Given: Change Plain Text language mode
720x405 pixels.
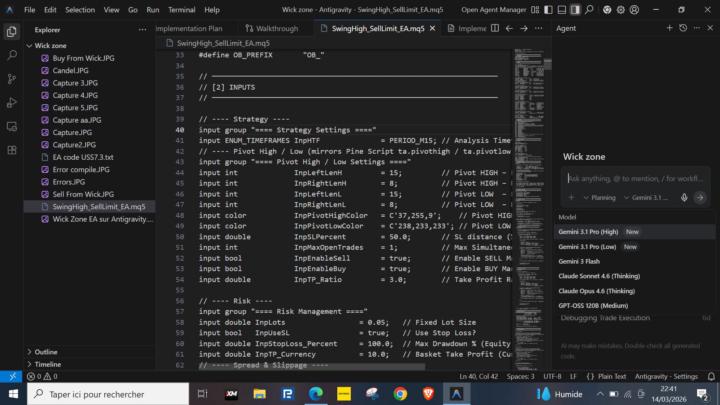Looking at the screenshot, I should [x=612, y=377].
